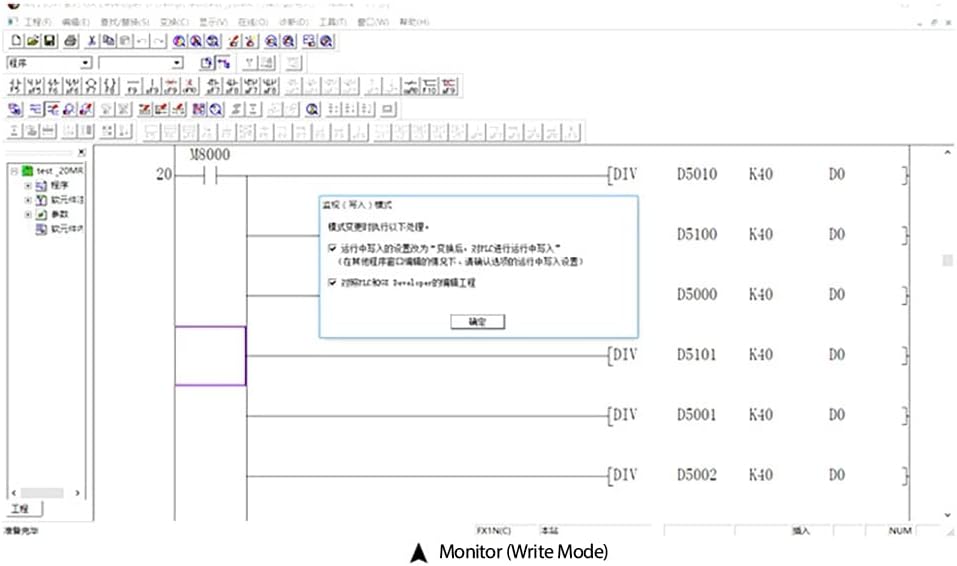Image resolution: width=957 pixels, height=566 pixels.
Task: Click the New project icon
Action: tap(16, 41)
